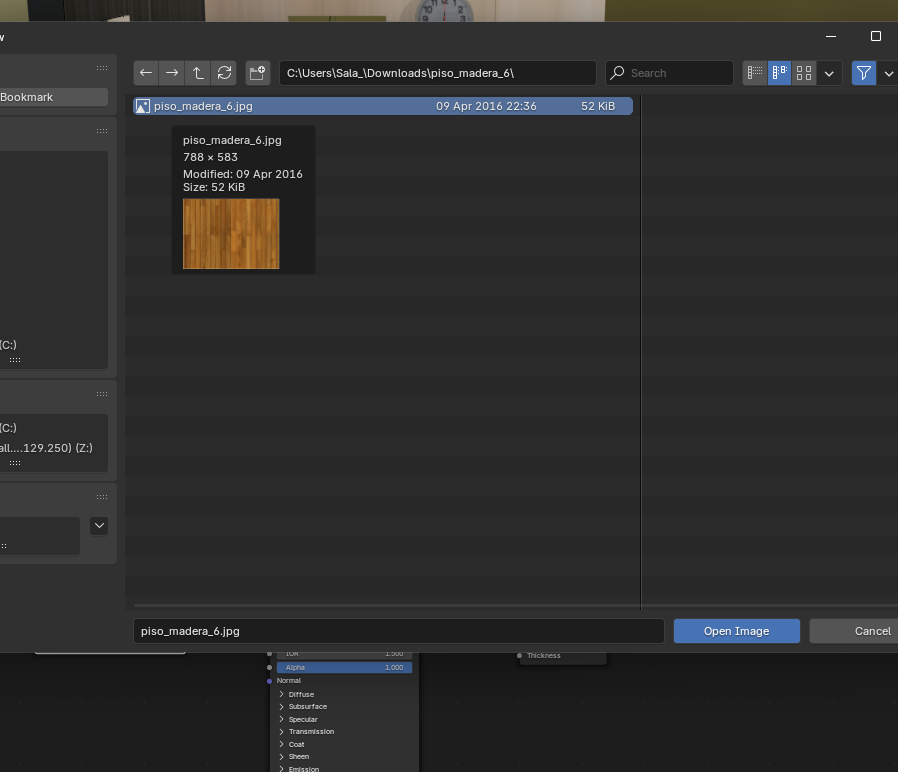Click the Open Image button
898x772 pixels.
tap(736, 631)
